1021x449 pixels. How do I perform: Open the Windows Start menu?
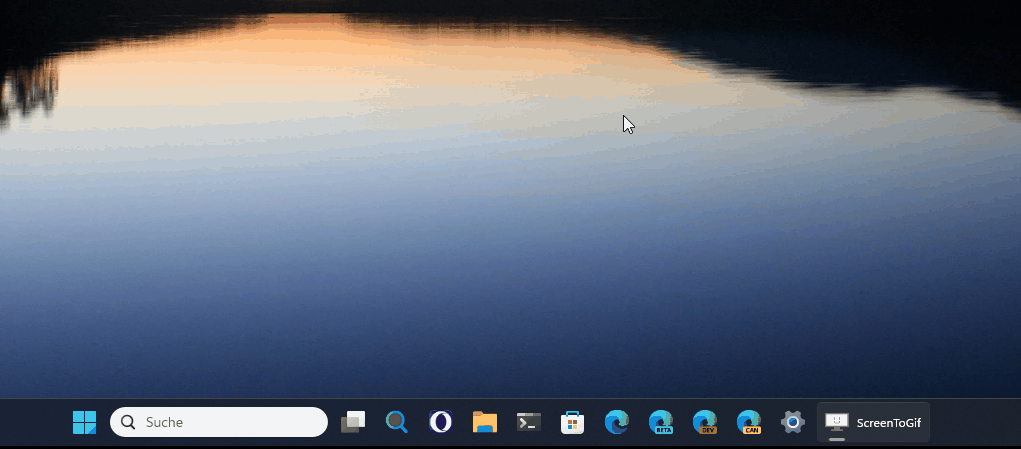click(x=85, y=422)
